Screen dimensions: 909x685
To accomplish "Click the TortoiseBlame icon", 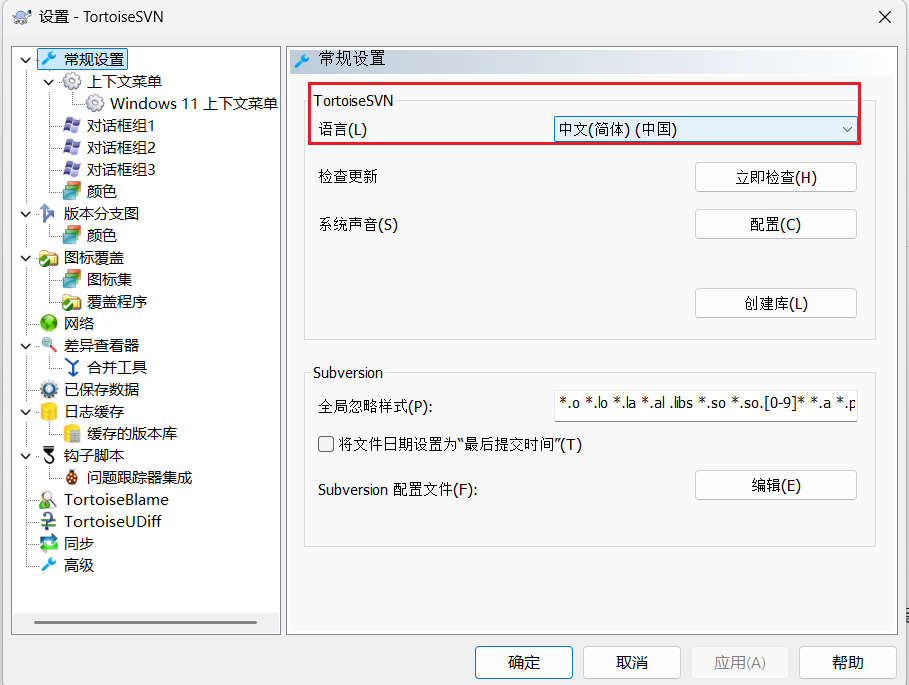I will pyautogui.click(x=48, y=500).
